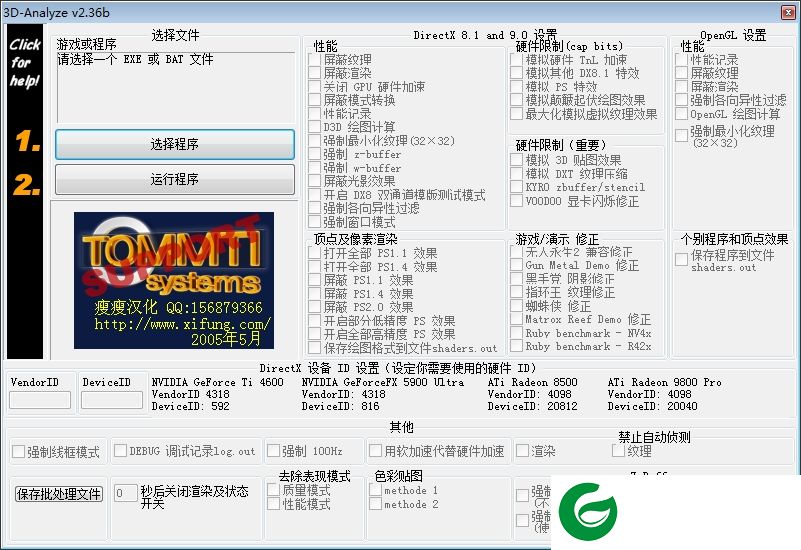Check 模拟 DXT 纹理压缩
This screenshot has width=801, height=550.
(x=516, y=174)
